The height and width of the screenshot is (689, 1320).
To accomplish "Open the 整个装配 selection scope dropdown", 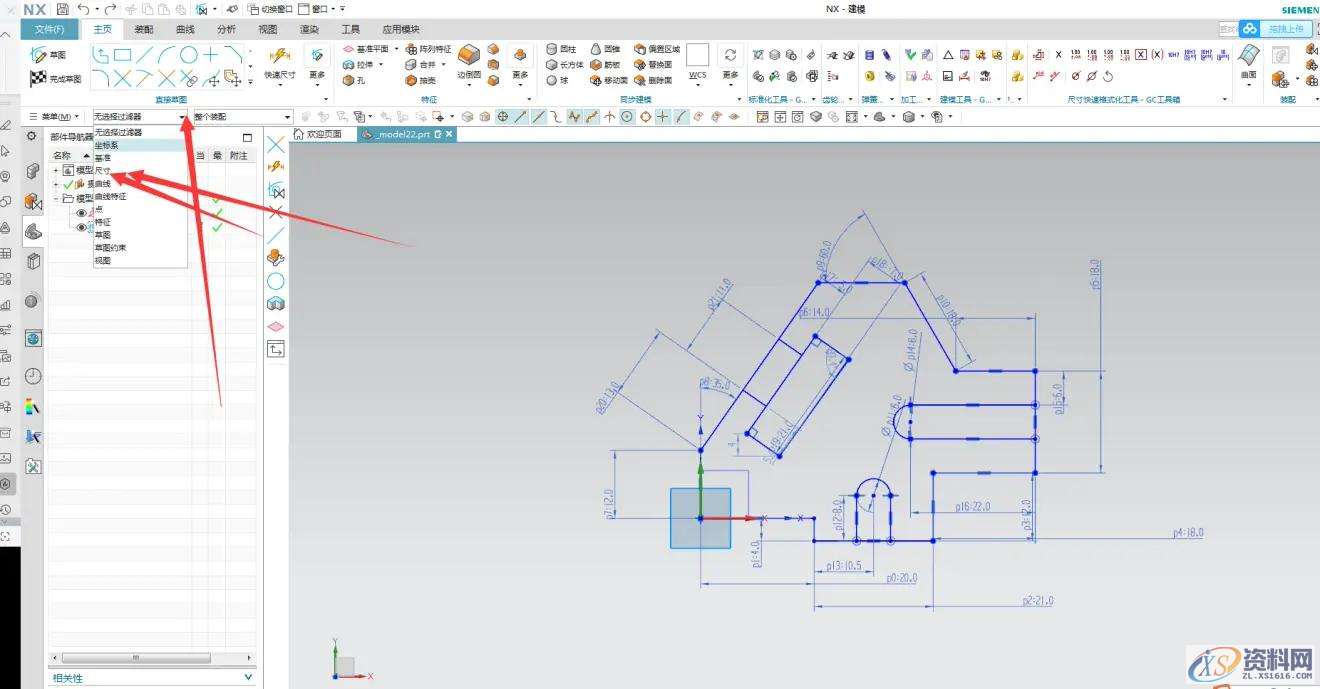I will (x=242, y=117).
